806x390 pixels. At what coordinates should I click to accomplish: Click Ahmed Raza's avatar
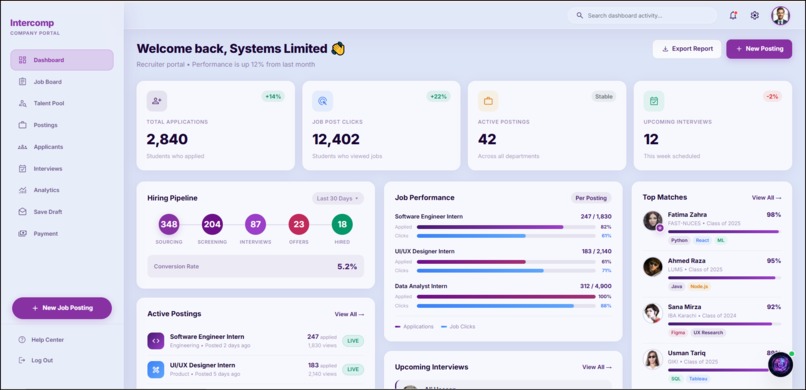click(653, 267)
